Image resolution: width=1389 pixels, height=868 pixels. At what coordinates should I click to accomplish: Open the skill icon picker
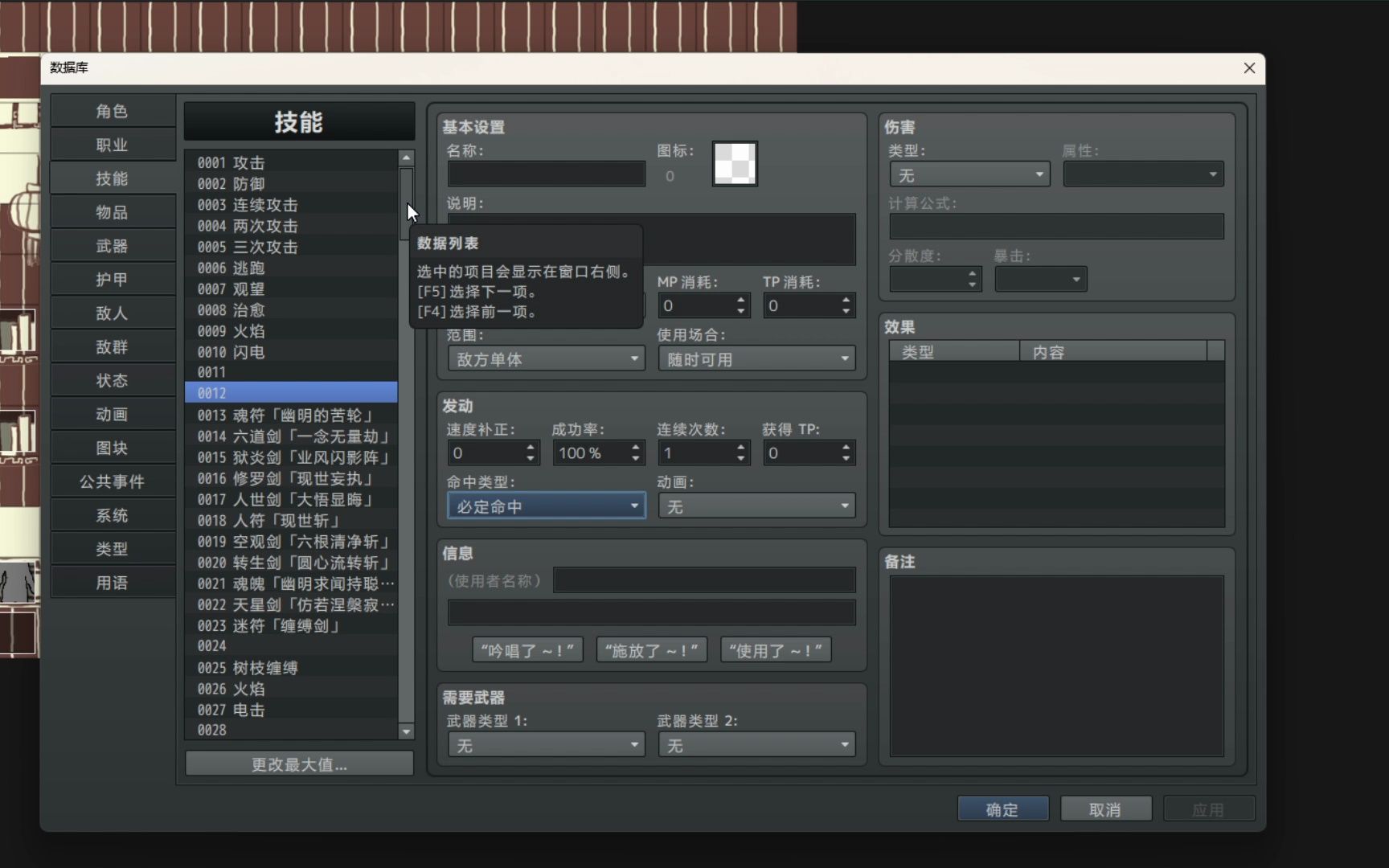point(734,163)
